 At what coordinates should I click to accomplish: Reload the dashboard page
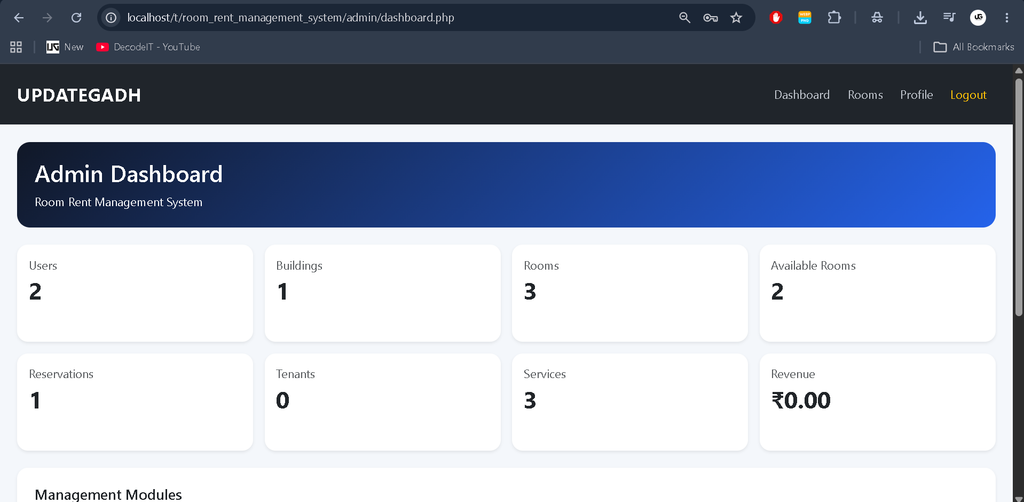point(76,18)
